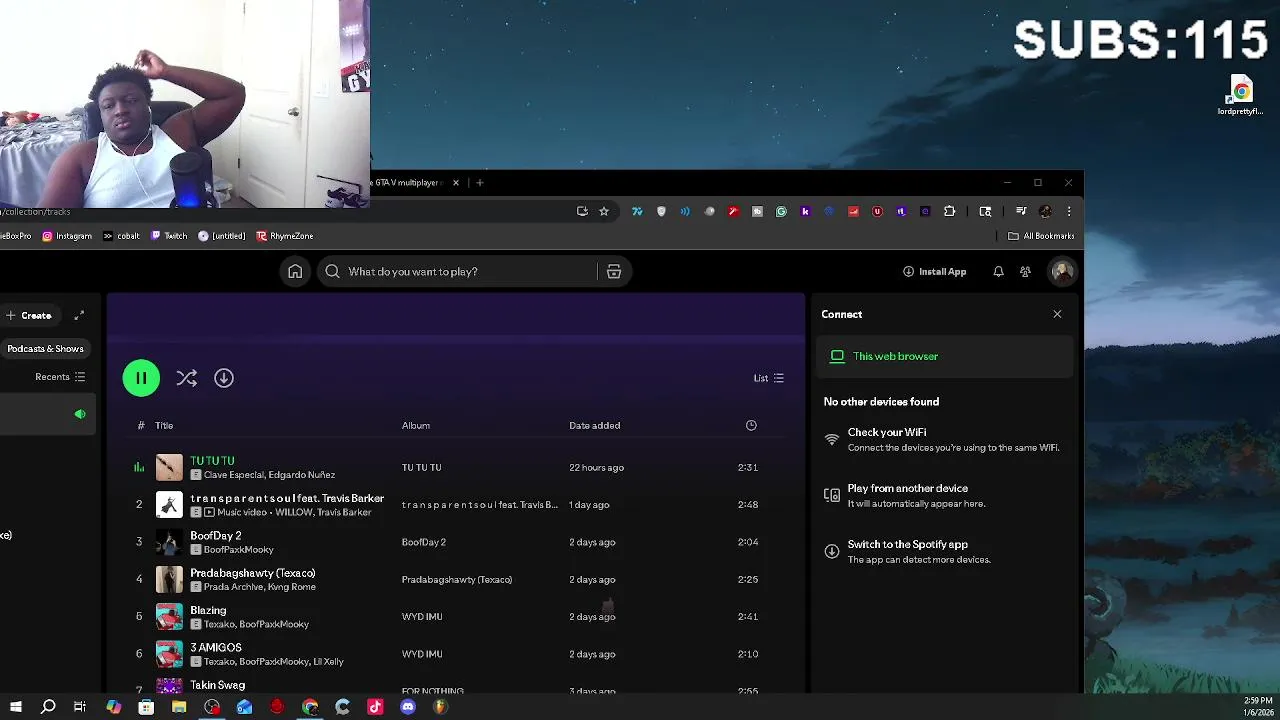Open the Recents sort dropdown in library
The width and height of the screenshot is (1280, 720).
[60, 377]
